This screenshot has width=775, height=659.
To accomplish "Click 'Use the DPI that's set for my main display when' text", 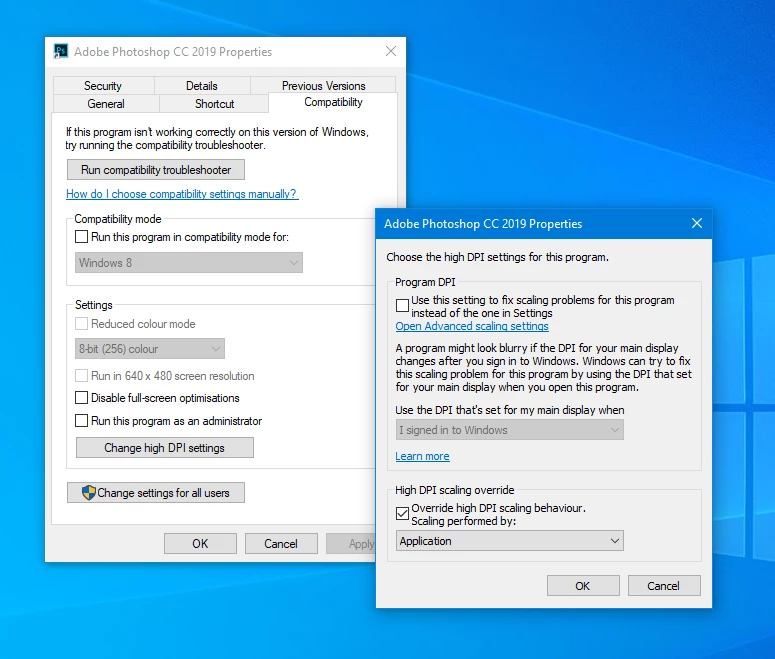I will 510,410.
